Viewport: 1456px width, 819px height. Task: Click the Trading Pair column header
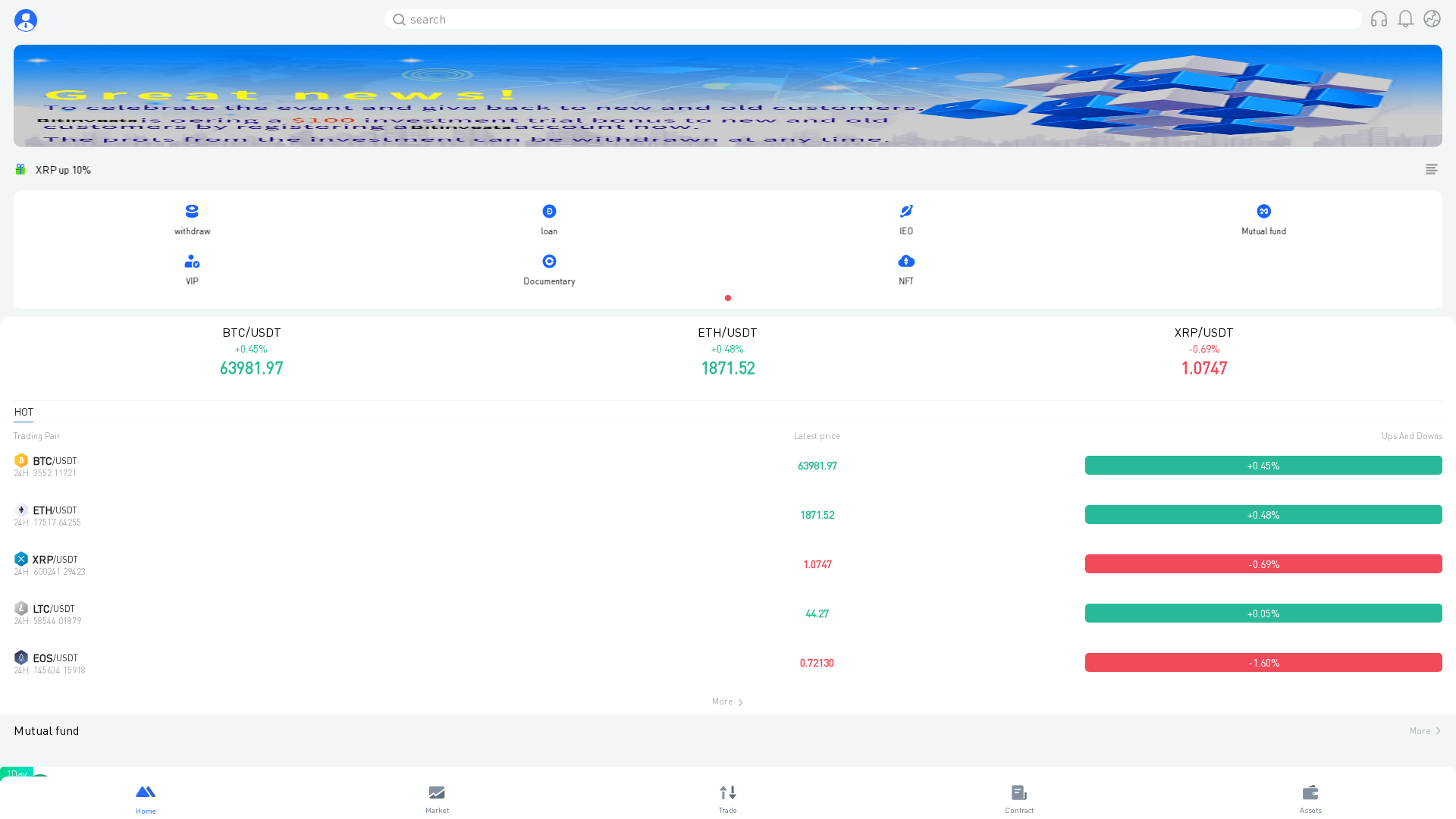pyautogui.click(x=36, y=436)
